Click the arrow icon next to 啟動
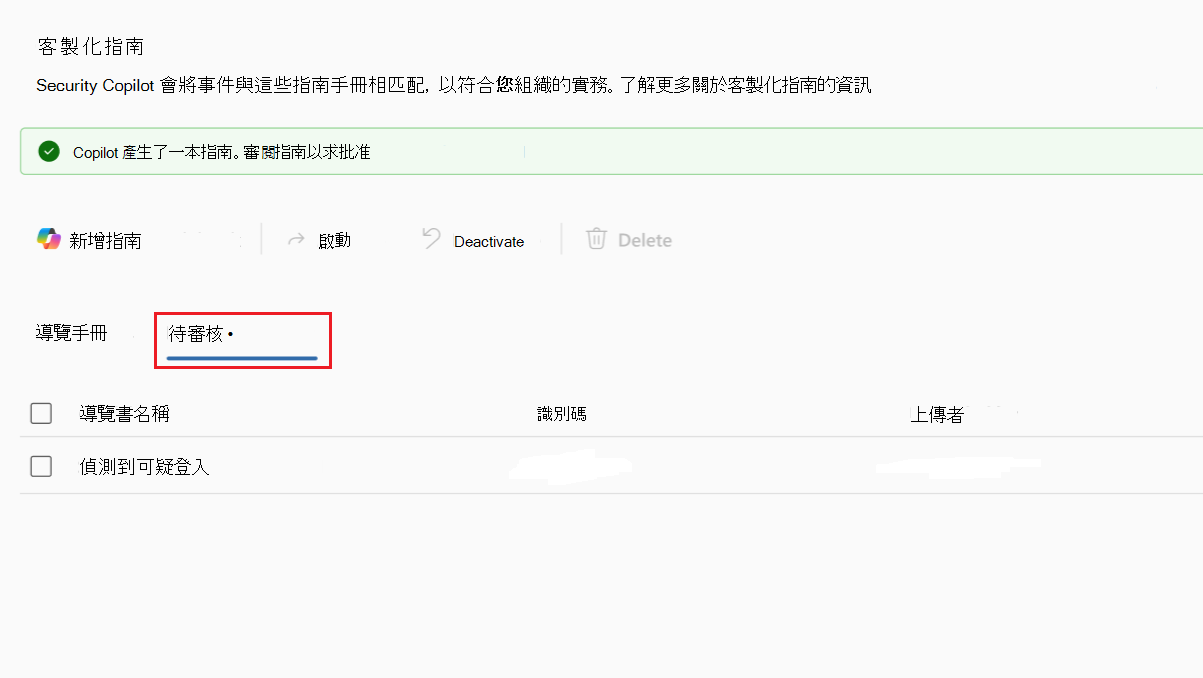 point(296,239)
